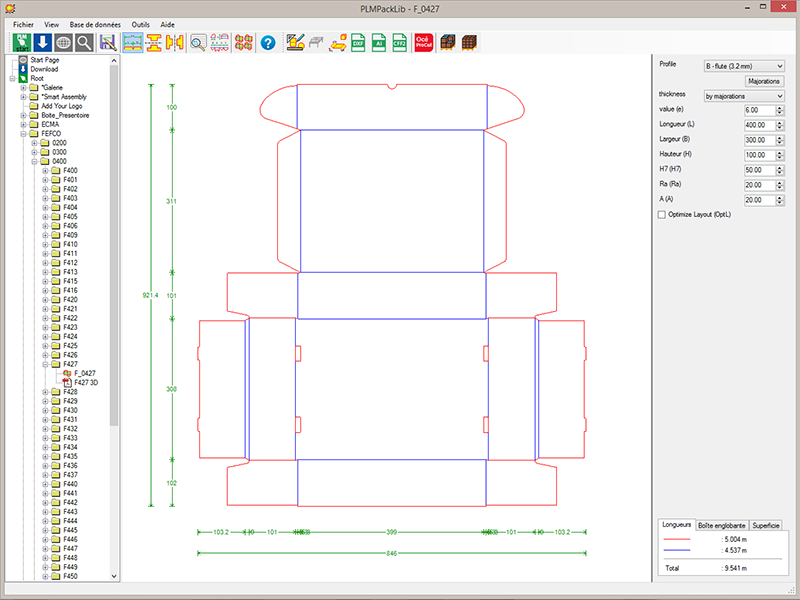
Task: Click the red Océ ProCut icon
Action: [422, 42]
